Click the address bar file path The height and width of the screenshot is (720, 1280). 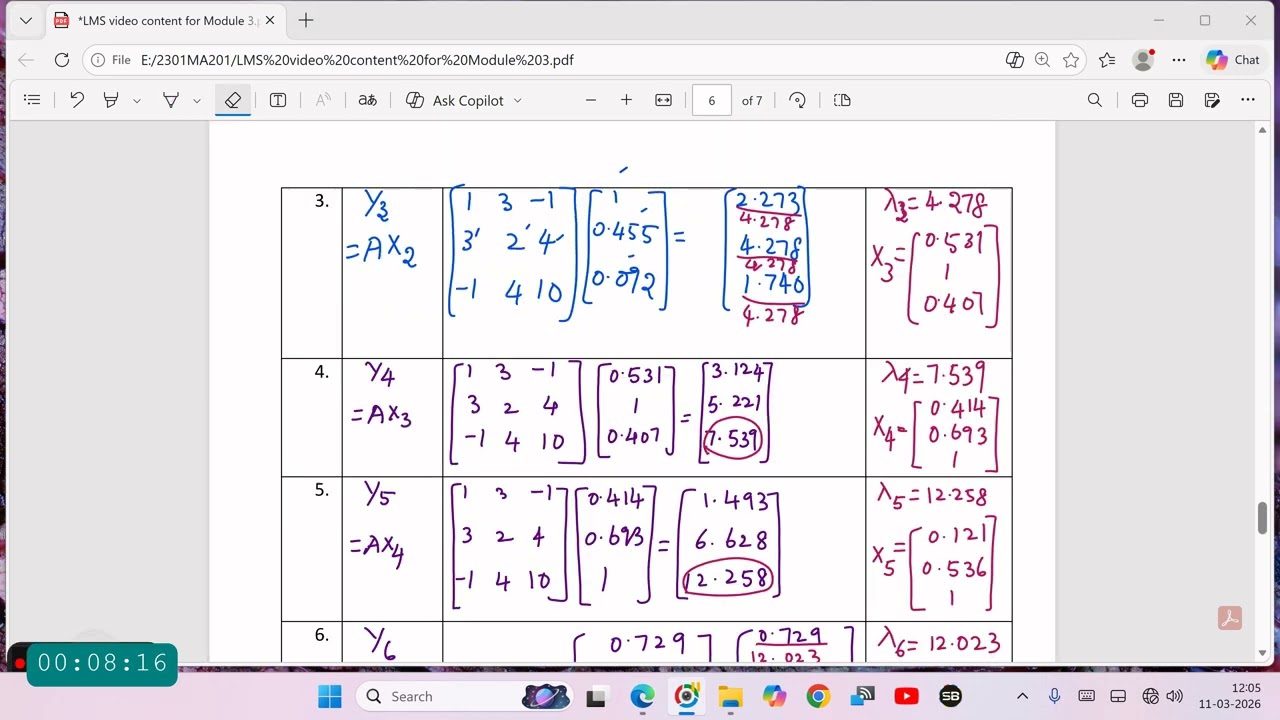click(x=357, y=60)
